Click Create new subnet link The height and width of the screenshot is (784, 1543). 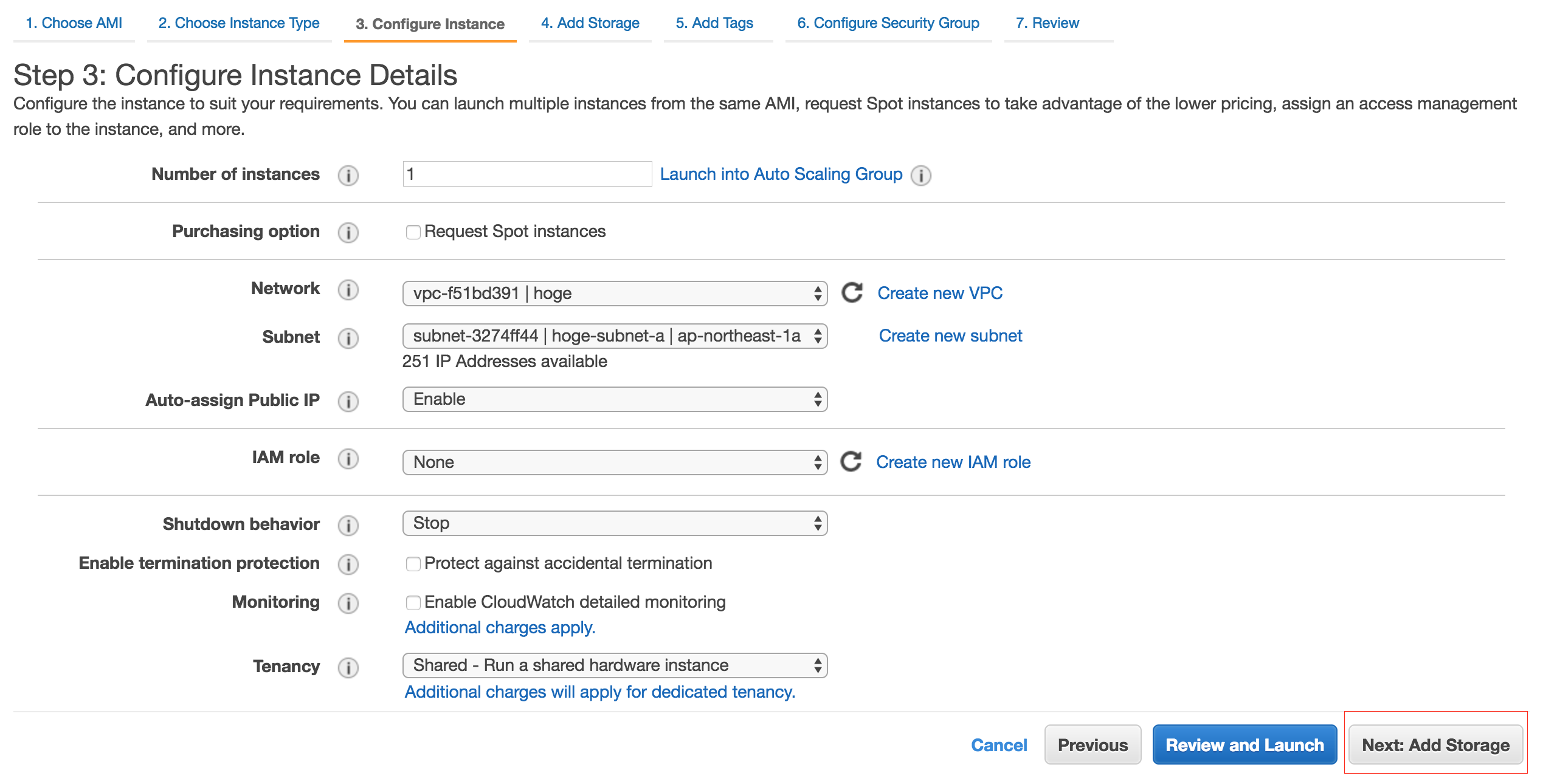point(951,335)
